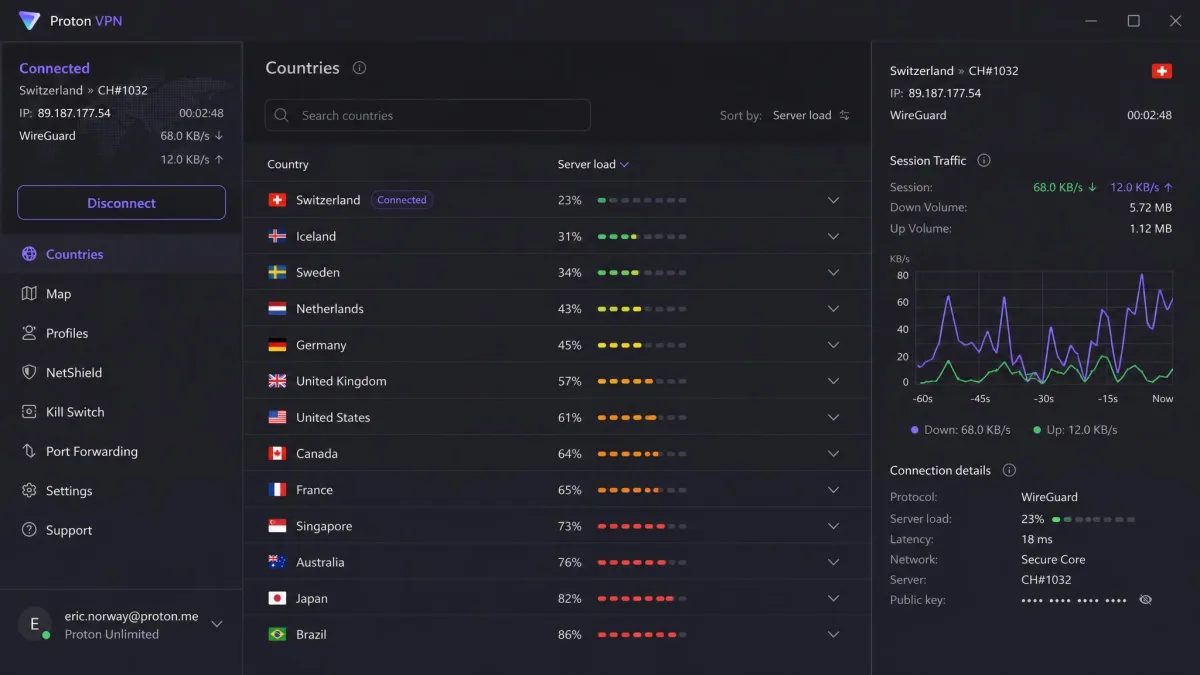Viewport: 1200px width, 675px height.
Task: Click the Sweden flag icon
Action: tap(277, 272)
